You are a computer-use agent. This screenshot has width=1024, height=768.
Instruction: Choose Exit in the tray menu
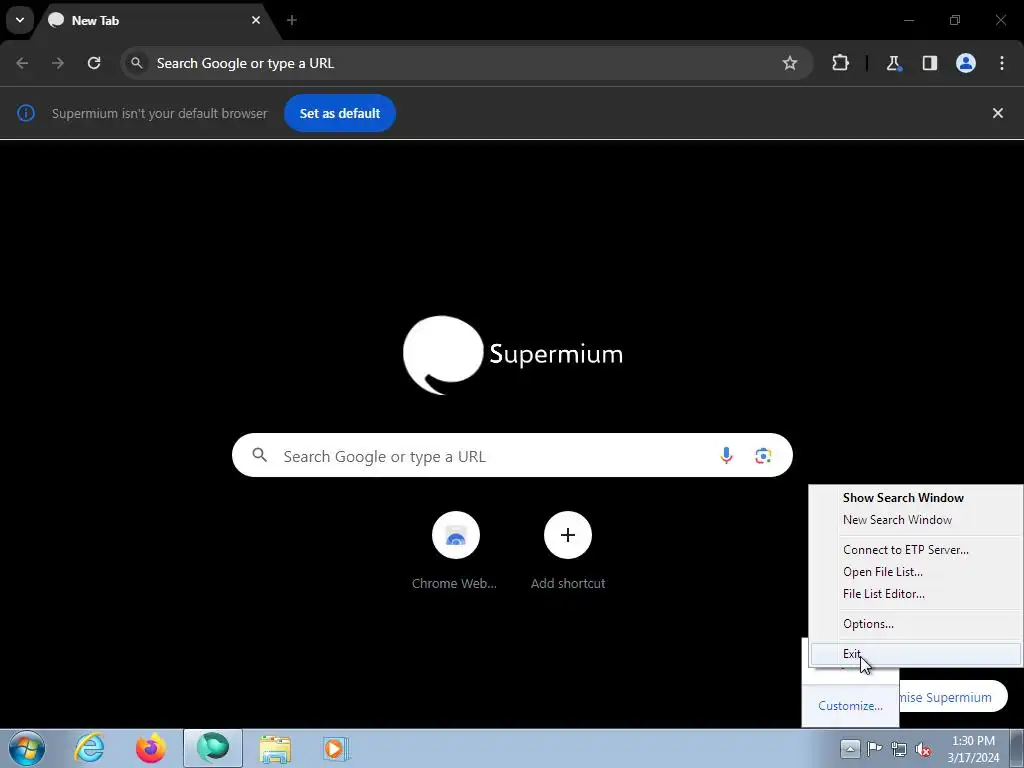point(916,654)
